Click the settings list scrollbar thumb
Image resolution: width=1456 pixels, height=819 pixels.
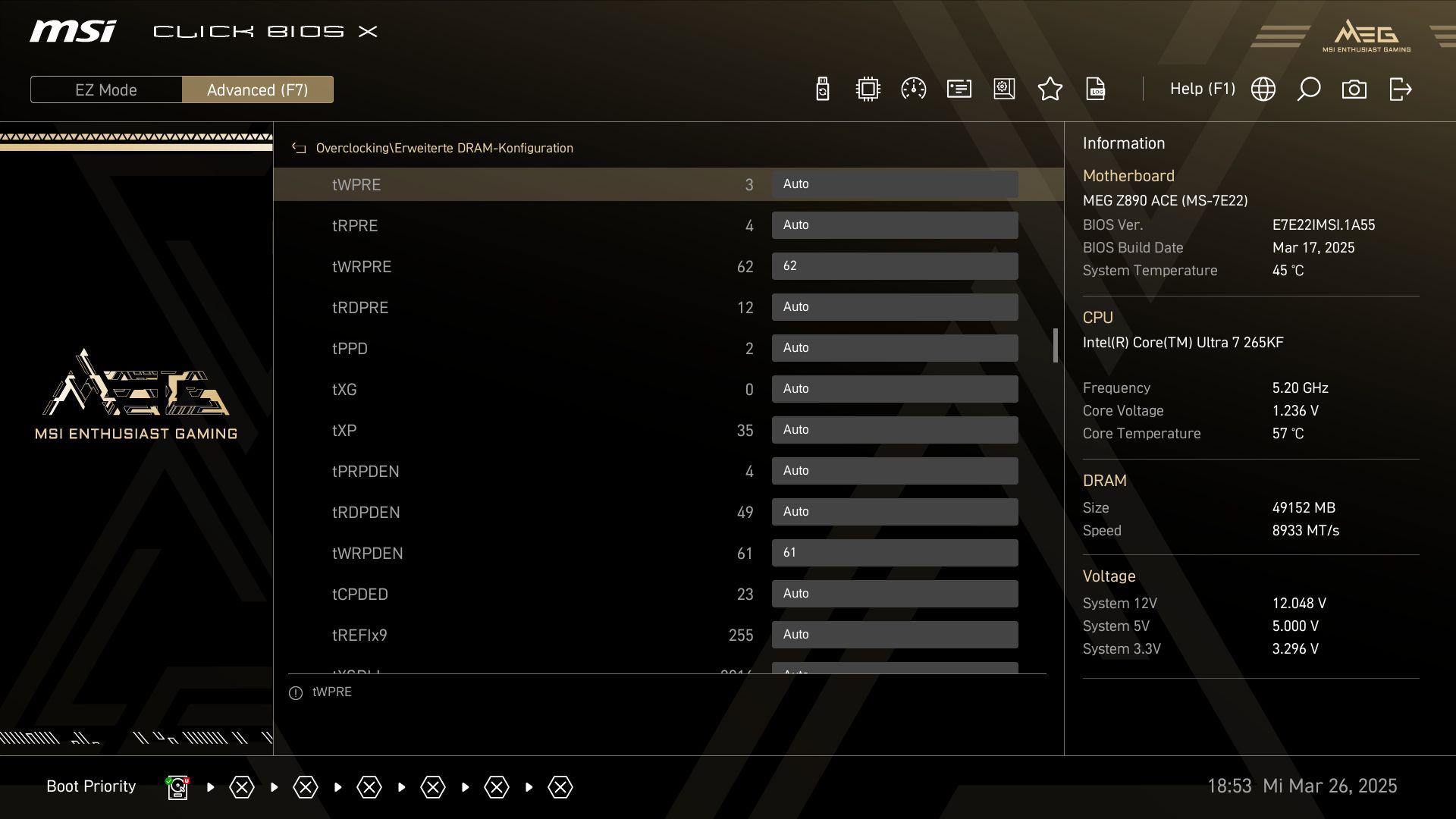(x=1055, y=345)
